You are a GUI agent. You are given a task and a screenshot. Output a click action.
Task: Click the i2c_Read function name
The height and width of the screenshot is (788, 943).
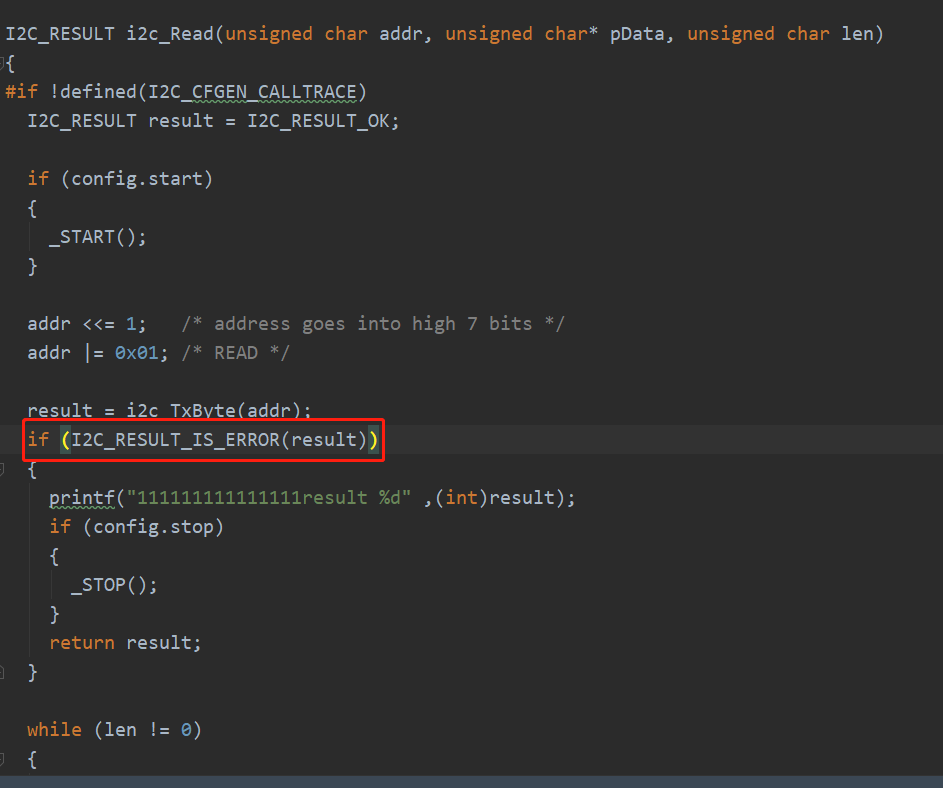coord(170,34)
